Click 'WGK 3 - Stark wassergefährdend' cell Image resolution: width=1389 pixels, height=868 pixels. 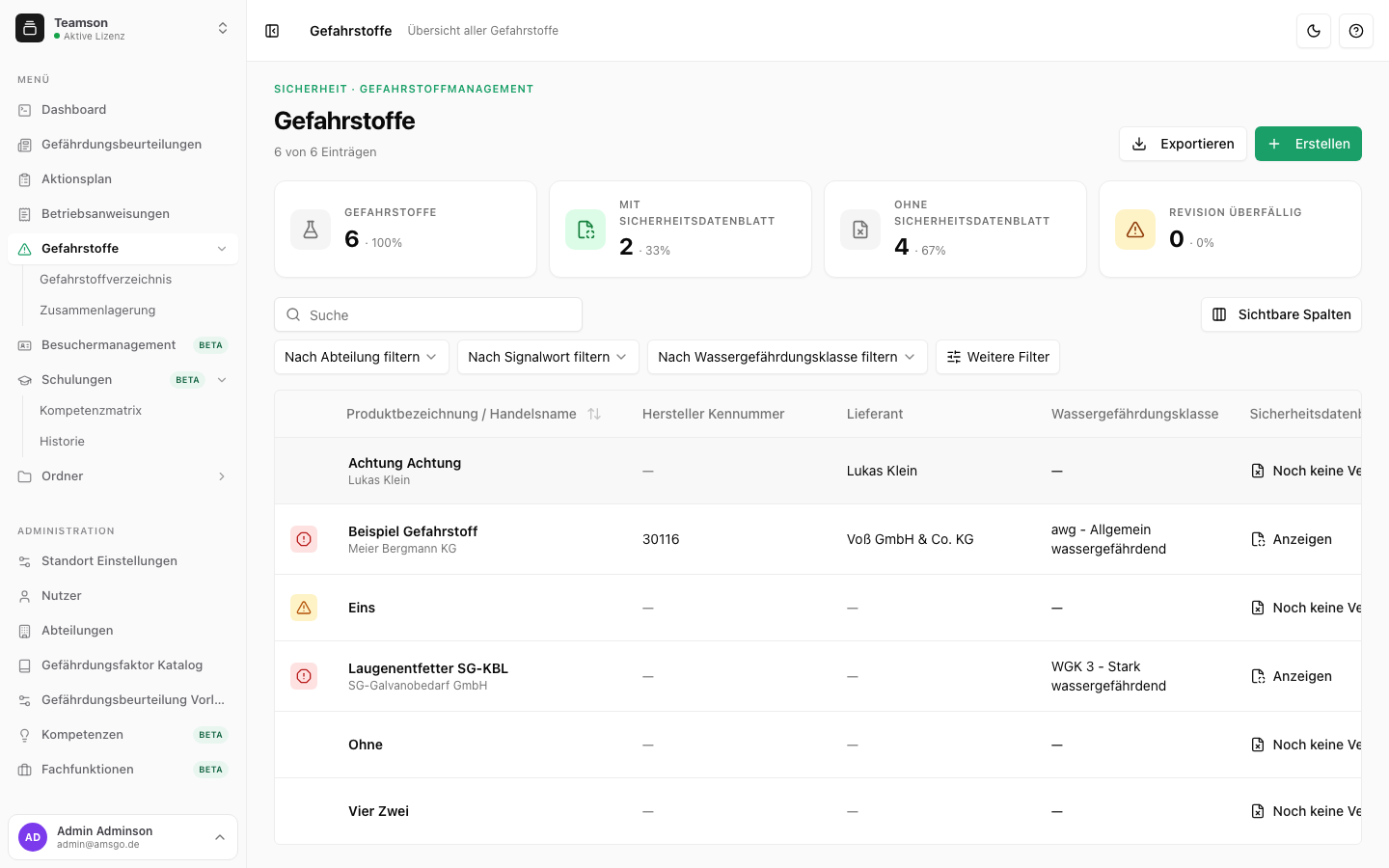click(1108, 676)
